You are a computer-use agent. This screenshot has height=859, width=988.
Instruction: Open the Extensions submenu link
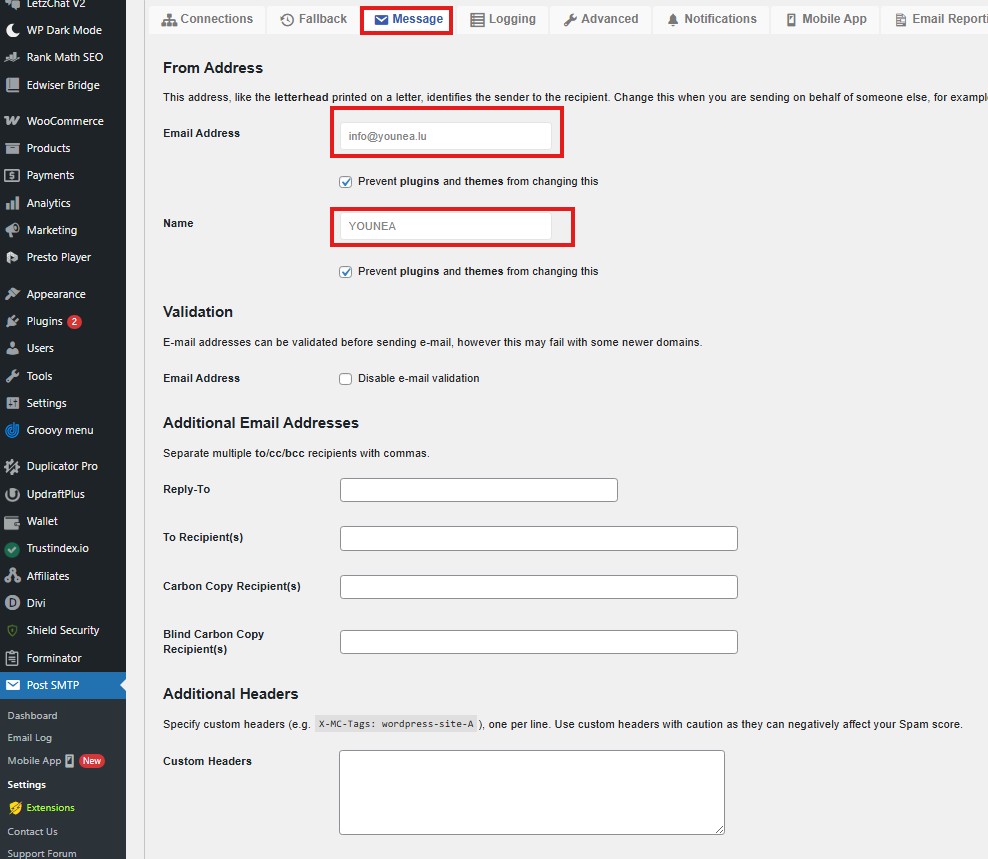[x=42, y=807]
